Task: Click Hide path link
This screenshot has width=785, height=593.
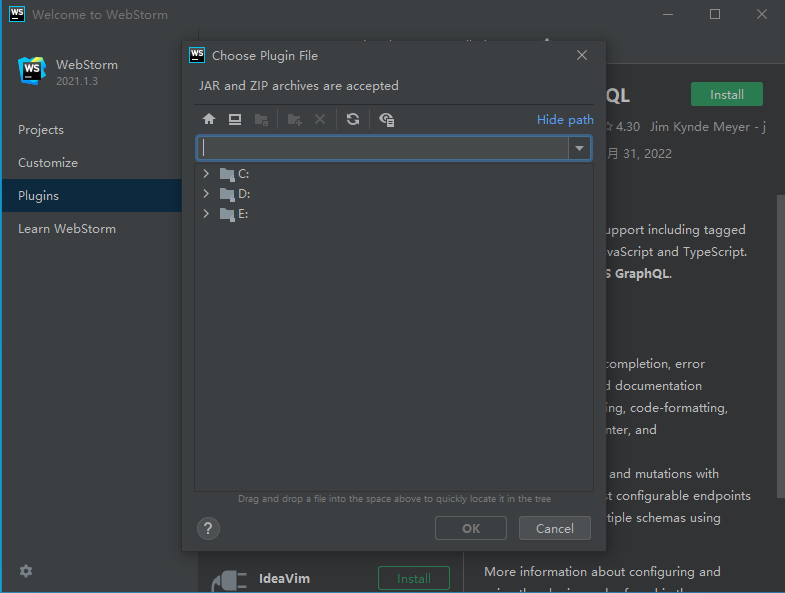Action: [565, 120]
